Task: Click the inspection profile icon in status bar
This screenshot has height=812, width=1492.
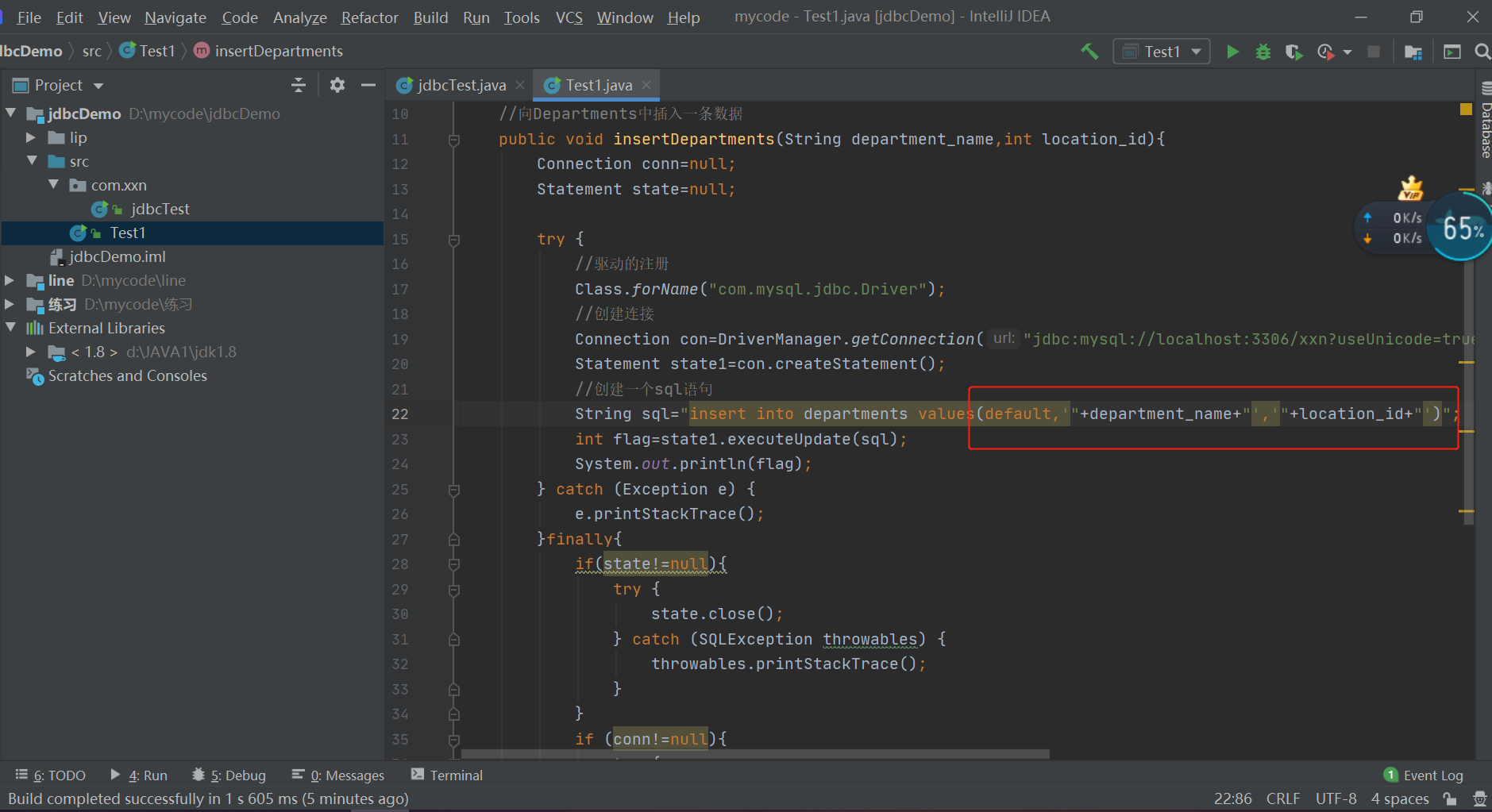Action: (1479, 799)
